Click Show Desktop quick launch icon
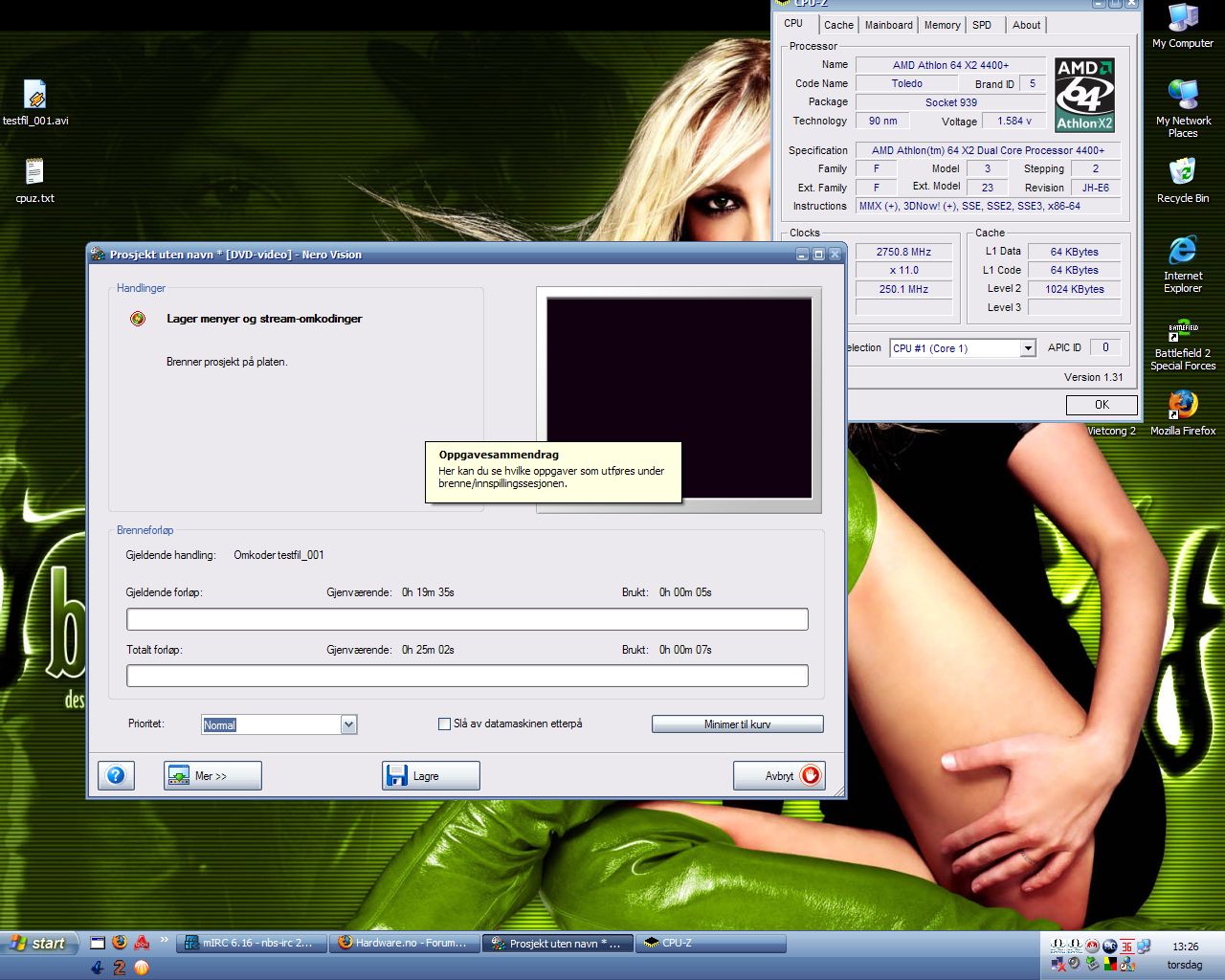Image resolution: width=1225 pixels, height=980 pixels. click(x=98, y=943)
